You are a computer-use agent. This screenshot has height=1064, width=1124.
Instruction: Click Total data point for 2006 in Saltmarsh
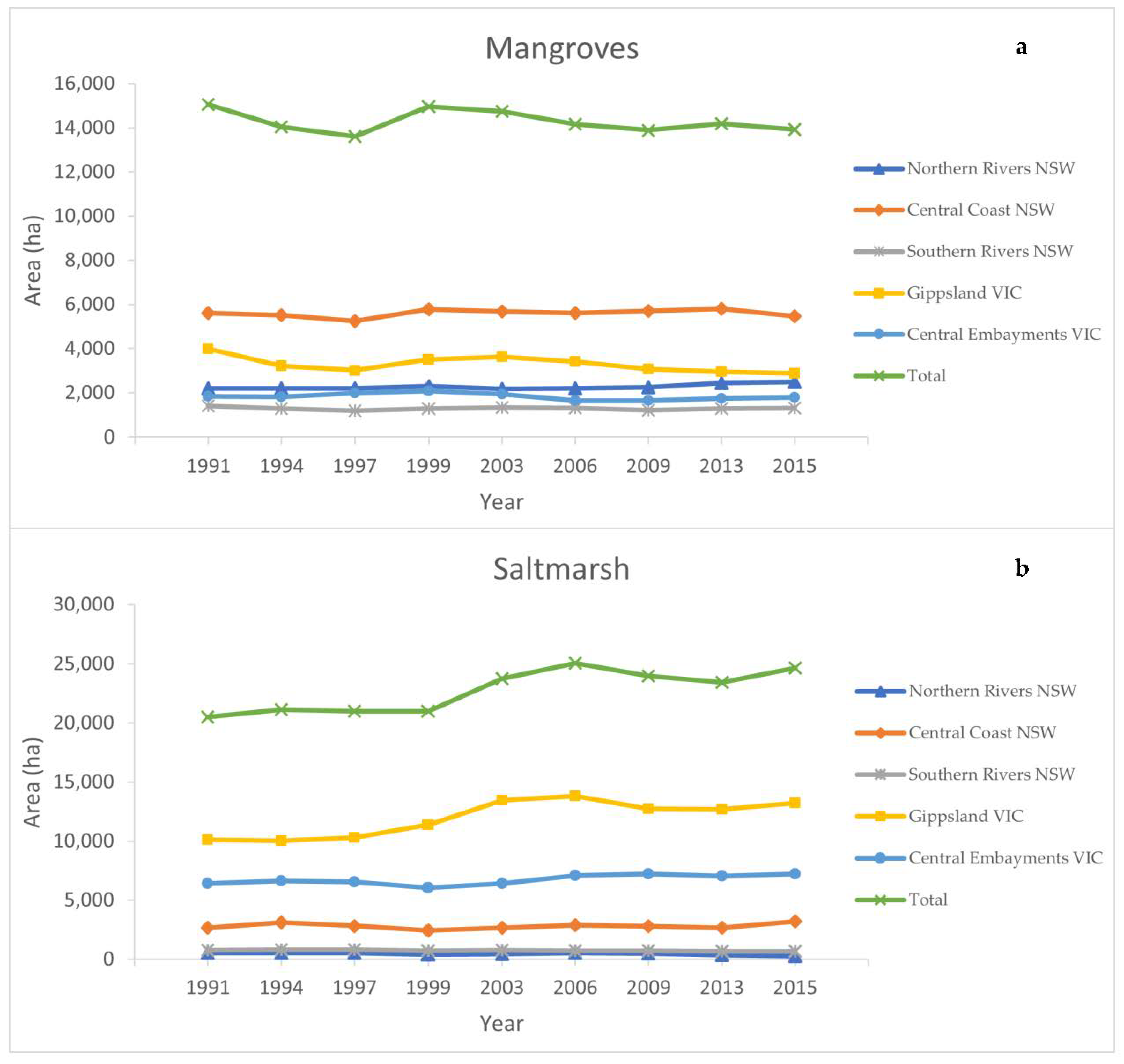click(575, 663)
